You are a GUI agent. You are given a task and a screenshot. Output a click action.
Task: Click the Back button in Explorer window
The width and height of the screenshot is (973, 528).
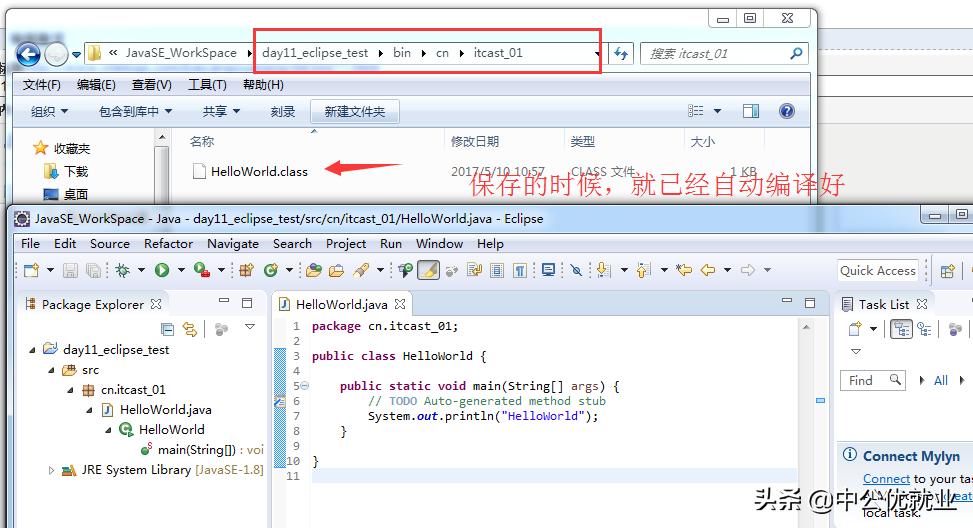coord(28,55)
